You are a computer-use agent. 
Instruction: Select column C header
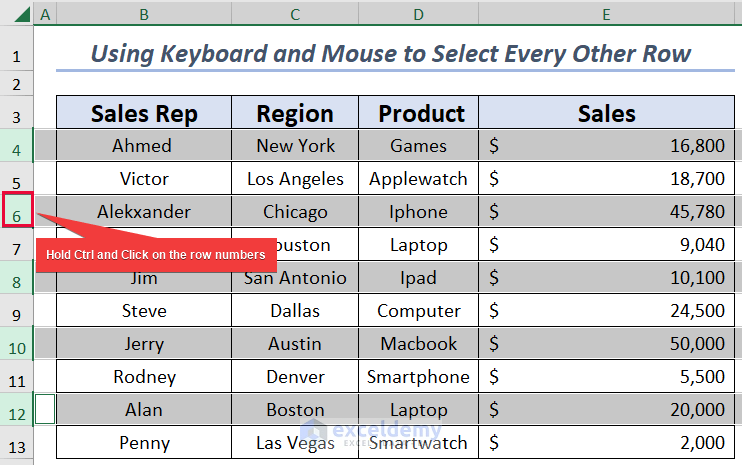(x=295, y=14)
